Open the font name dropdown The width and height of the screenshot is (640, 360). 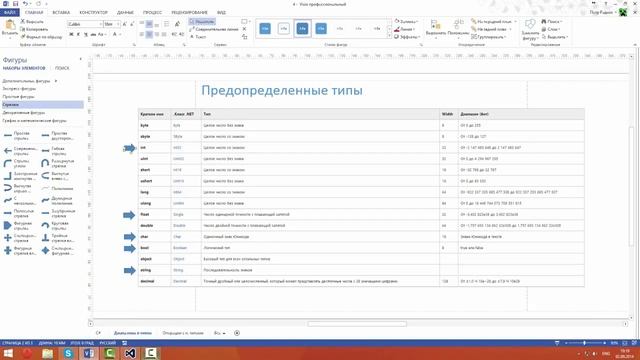click(x=100, y=24)
